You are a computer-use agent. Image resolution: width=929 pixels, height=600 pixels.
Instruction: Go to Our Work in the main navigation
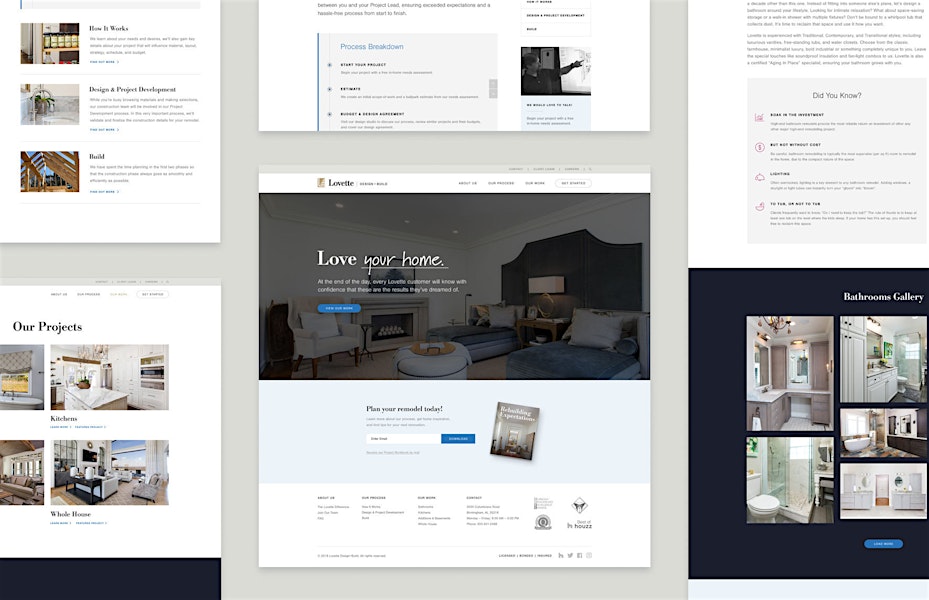point(535,183)
